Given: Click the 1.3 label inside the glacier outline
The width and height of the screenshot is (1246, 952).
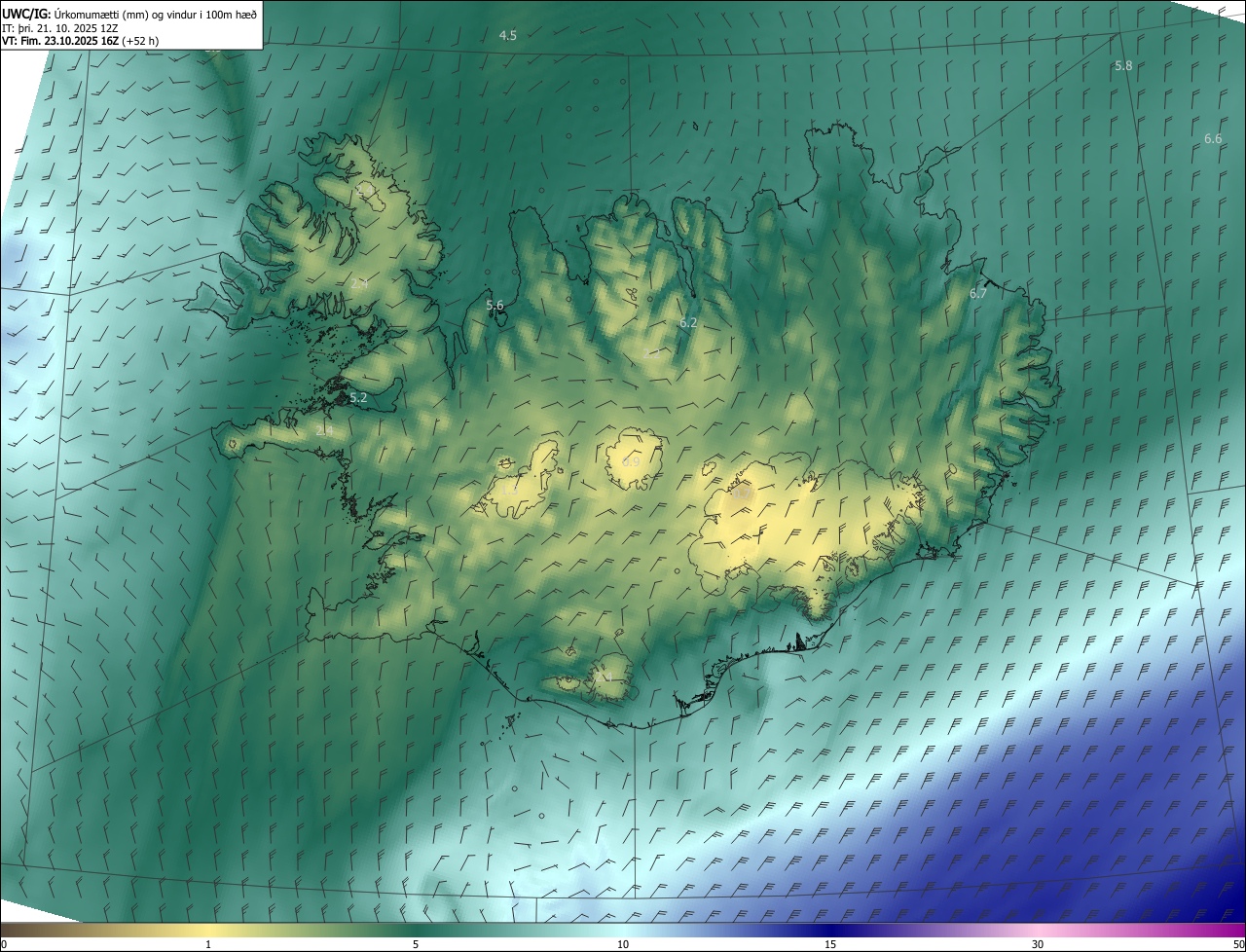Looking at the screenshot, I should (509, 490).
